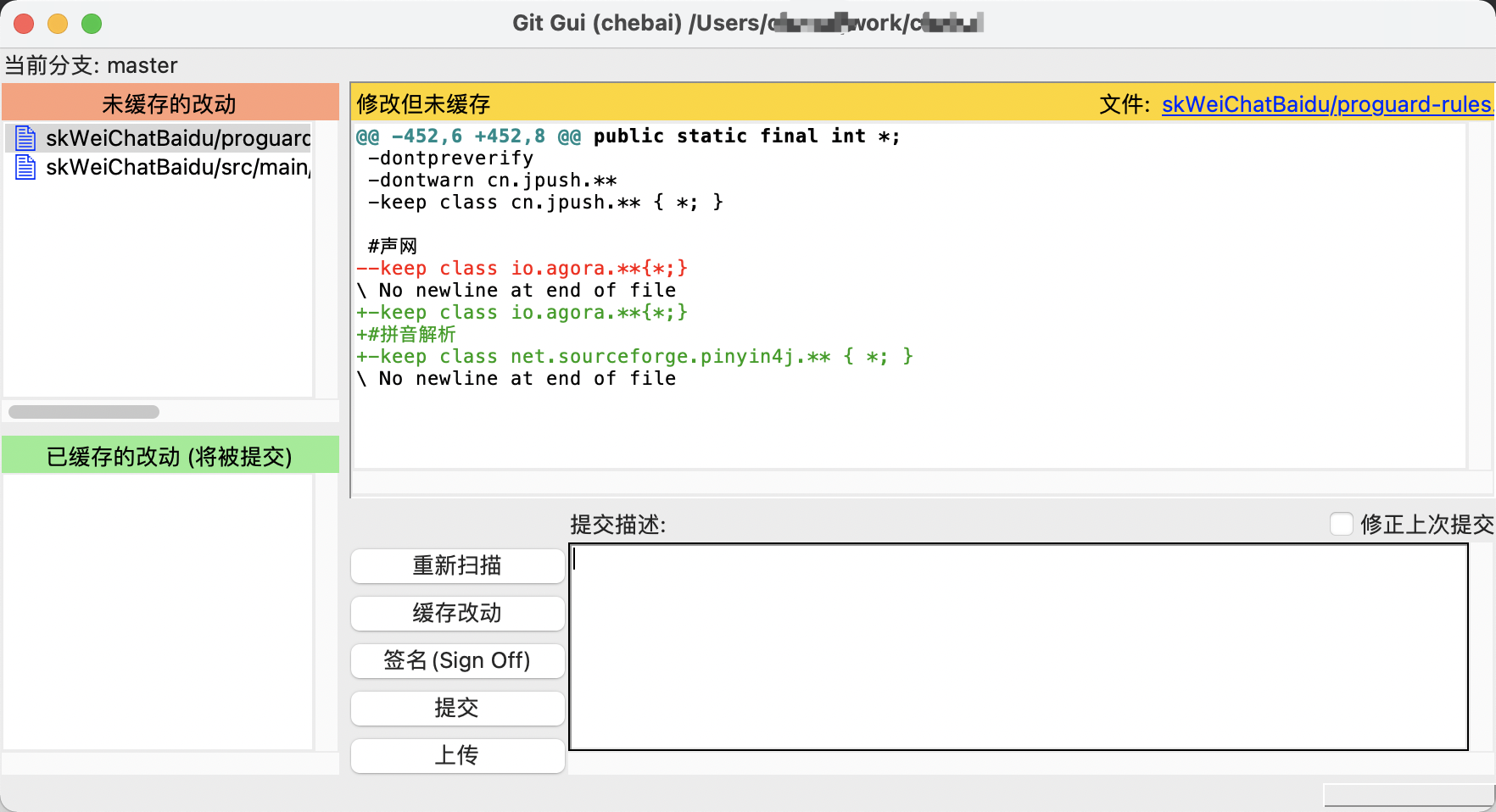
Task: Click the file icon beside skWeiChatBaidu/src/main entry
Action: [x=24, y=167]
